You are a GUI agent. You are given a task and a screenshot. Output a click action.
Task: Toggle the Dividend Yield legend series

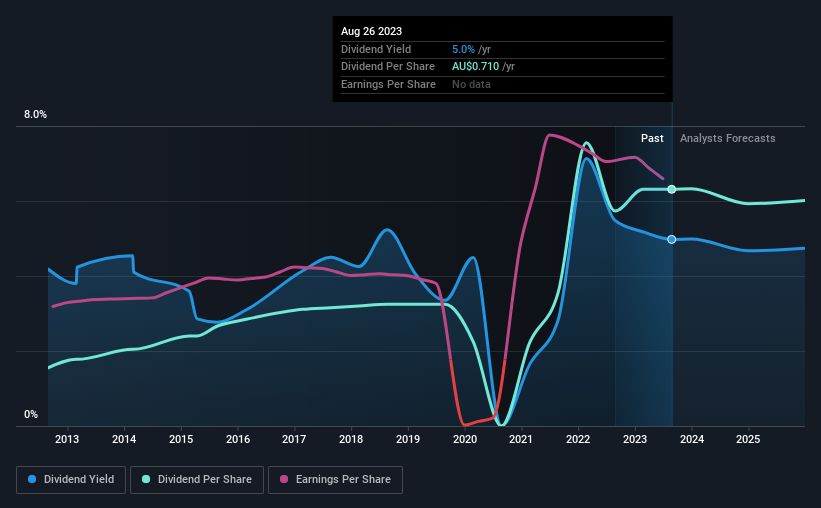[71, 480]
